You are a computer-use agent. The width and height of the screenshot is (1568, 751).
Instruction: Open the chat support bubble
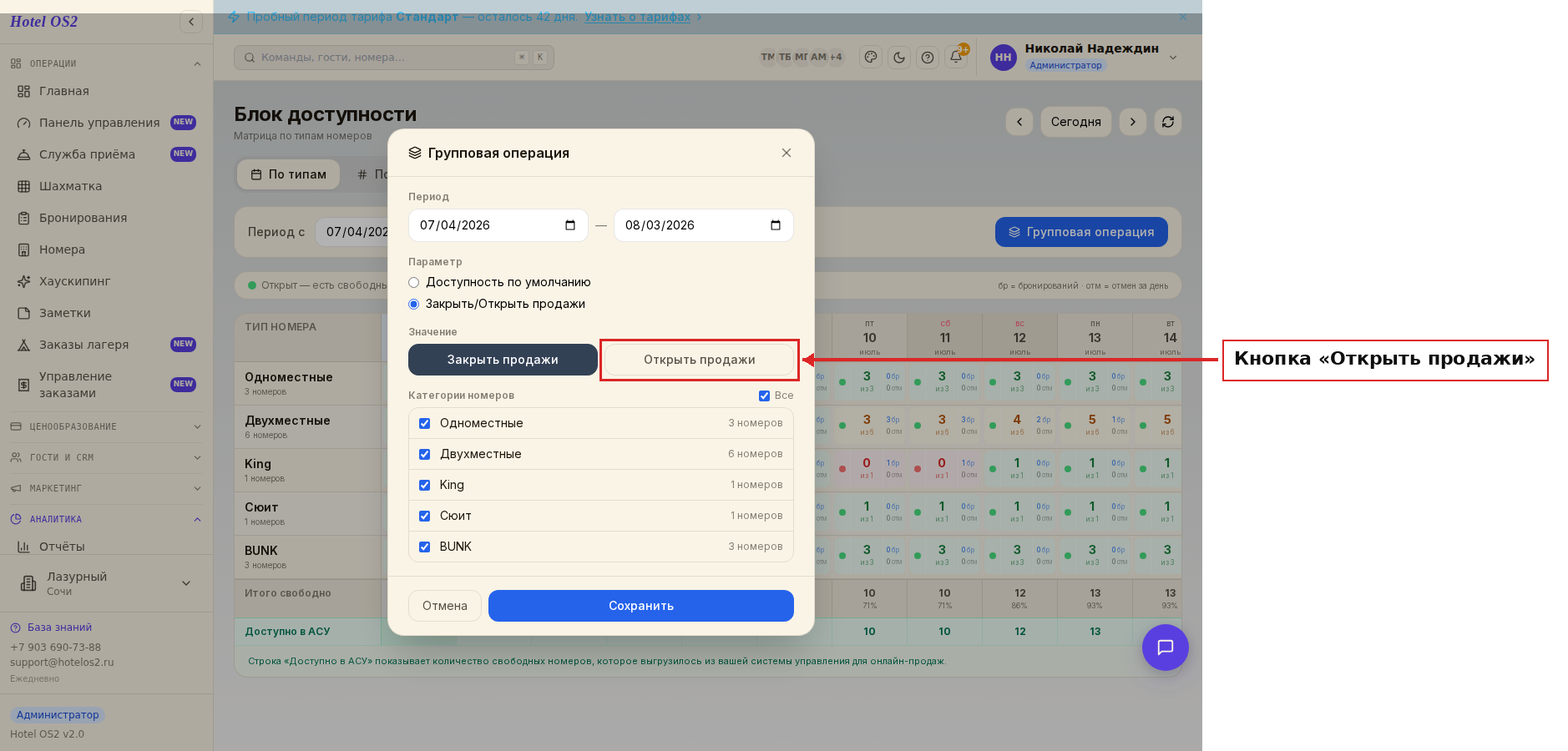(1165, 648)
